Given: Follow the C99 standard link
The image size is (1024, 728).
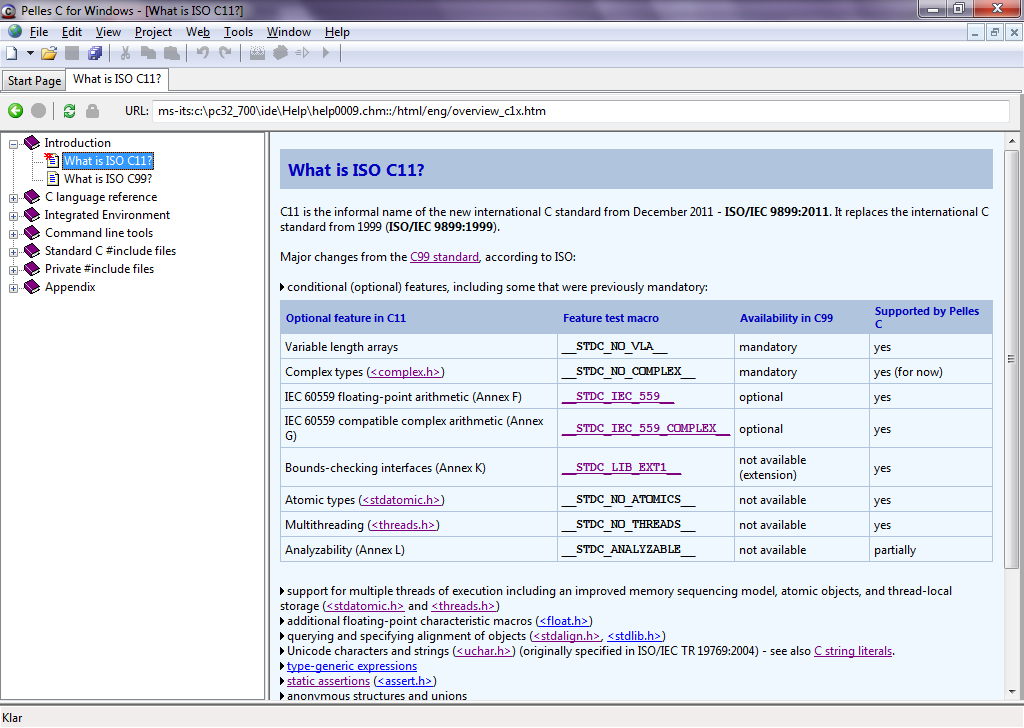Looking at the screenshot, I should [x=444, y=257].
